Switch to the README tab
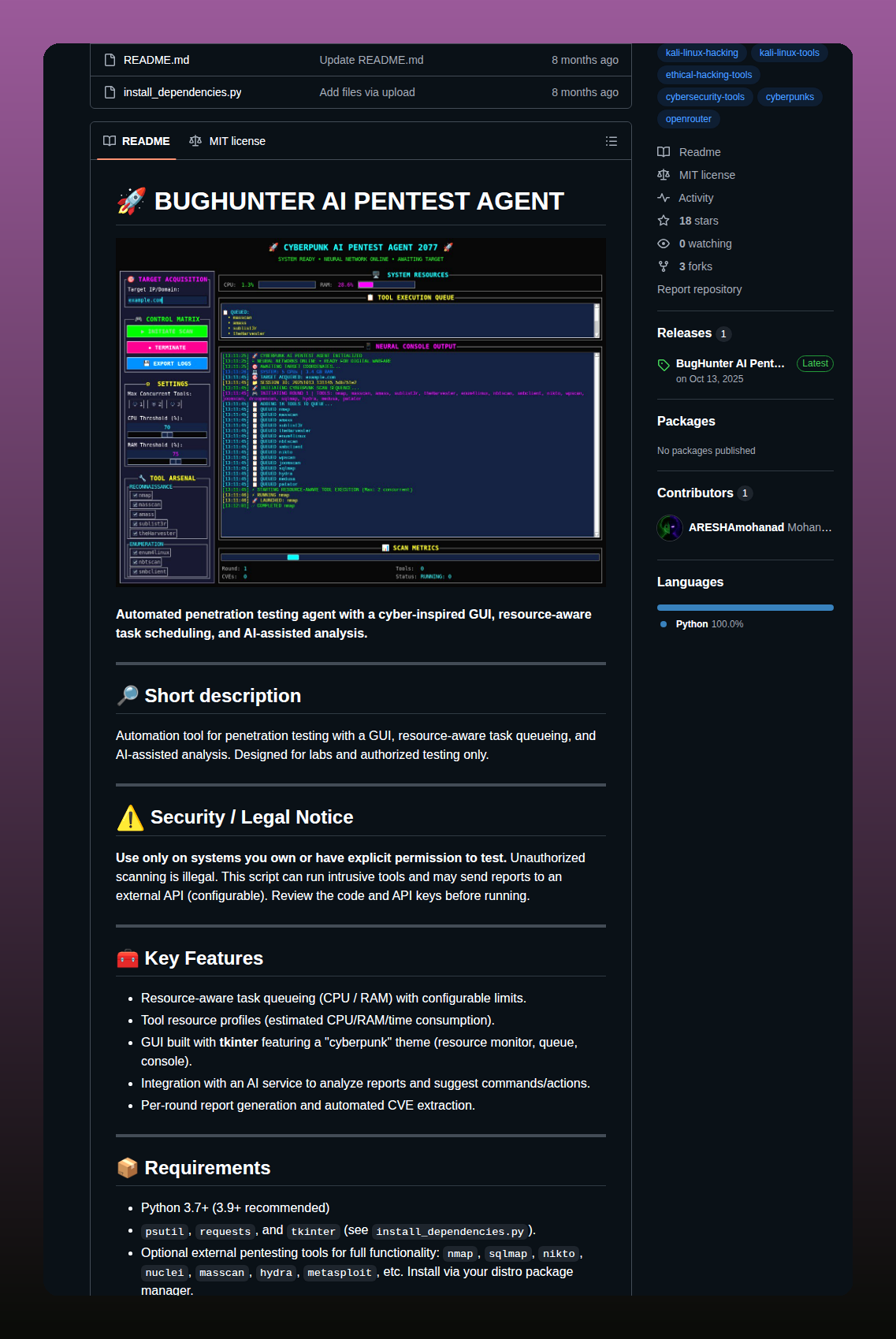Image resolution: width=896 pixels, height=1339 pixels. (x=136, y=141)
